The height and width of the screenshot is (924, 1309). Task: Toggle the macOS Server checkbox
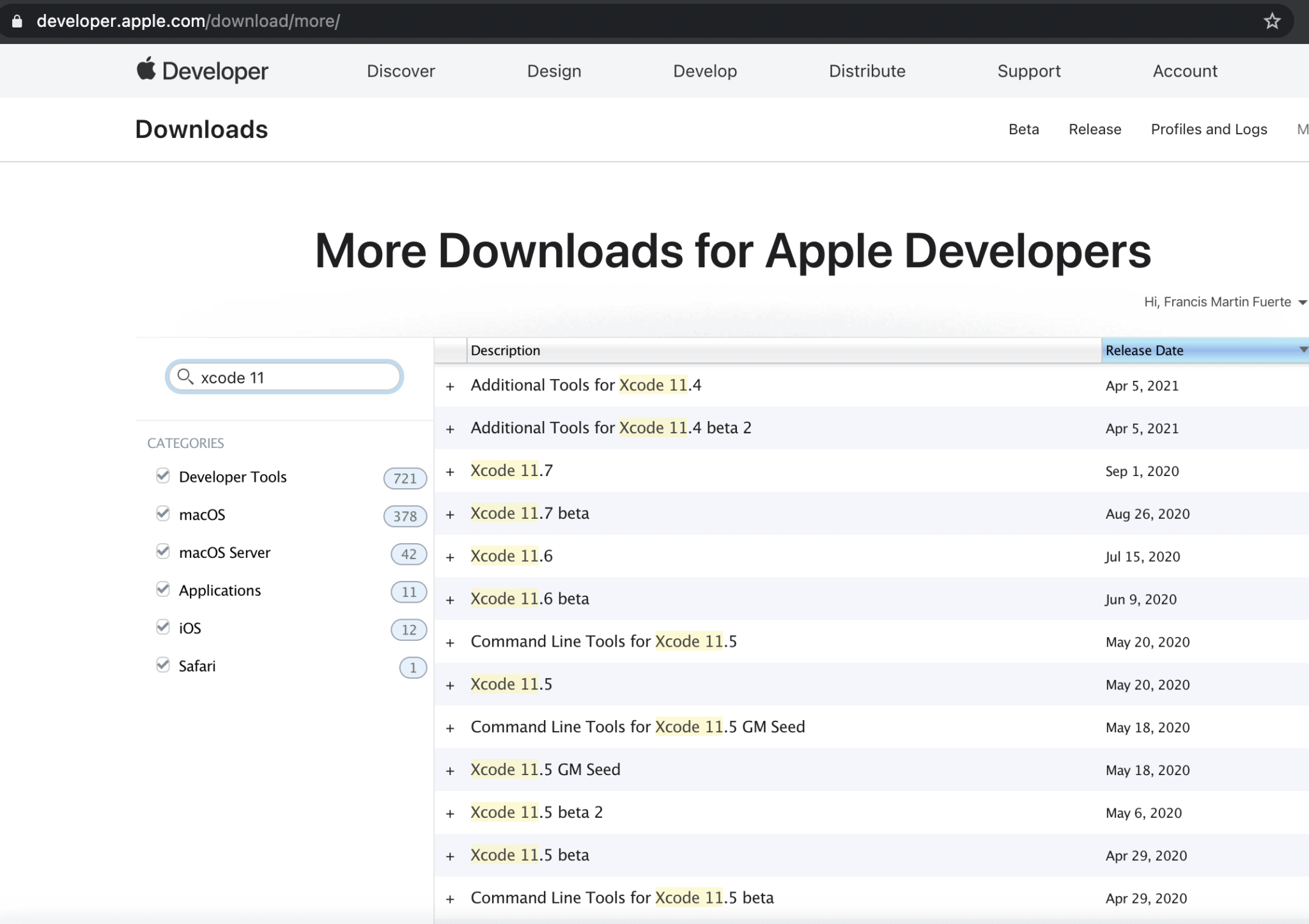pyautogui.click(x=163, y=551)
